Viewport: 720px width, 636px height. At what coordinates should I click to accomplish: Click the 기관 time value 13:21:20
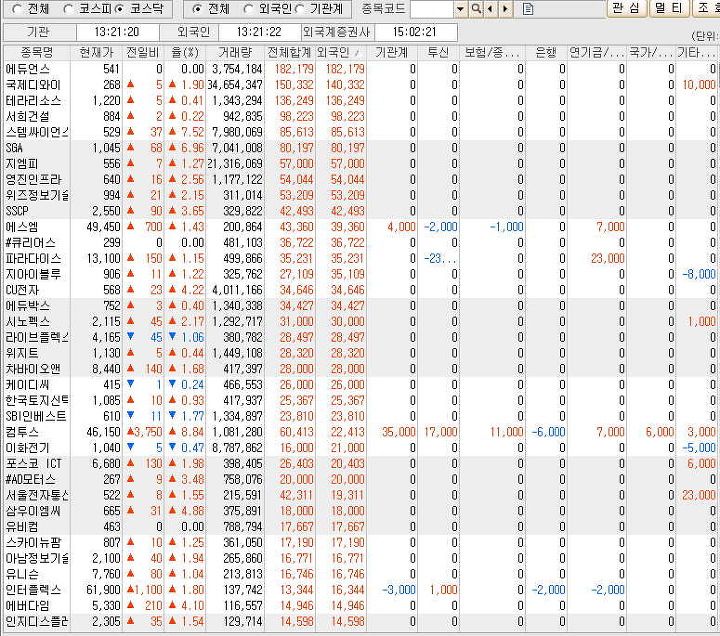pyautogui.click(x=117, y=32)
